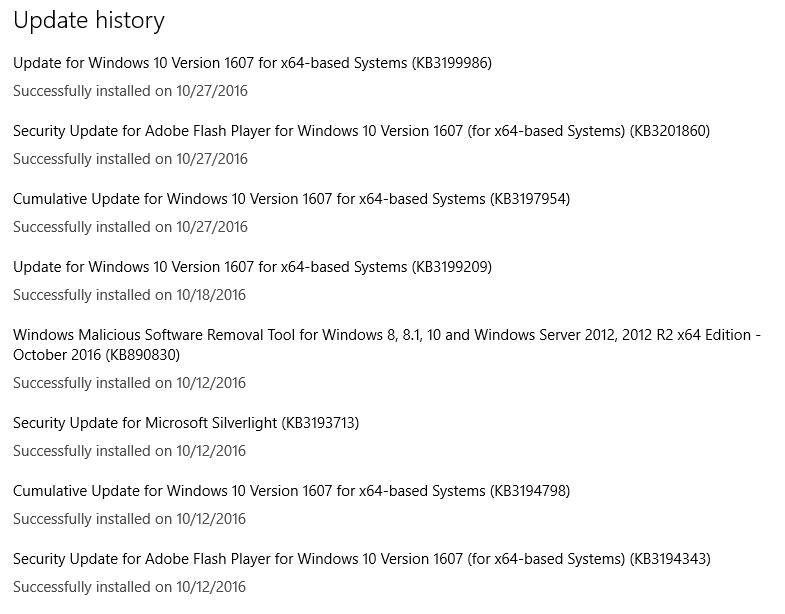The height and width of the screenshot is (614, 785).
Task: Click install status under KB3194798
Action: coord(130,519)
